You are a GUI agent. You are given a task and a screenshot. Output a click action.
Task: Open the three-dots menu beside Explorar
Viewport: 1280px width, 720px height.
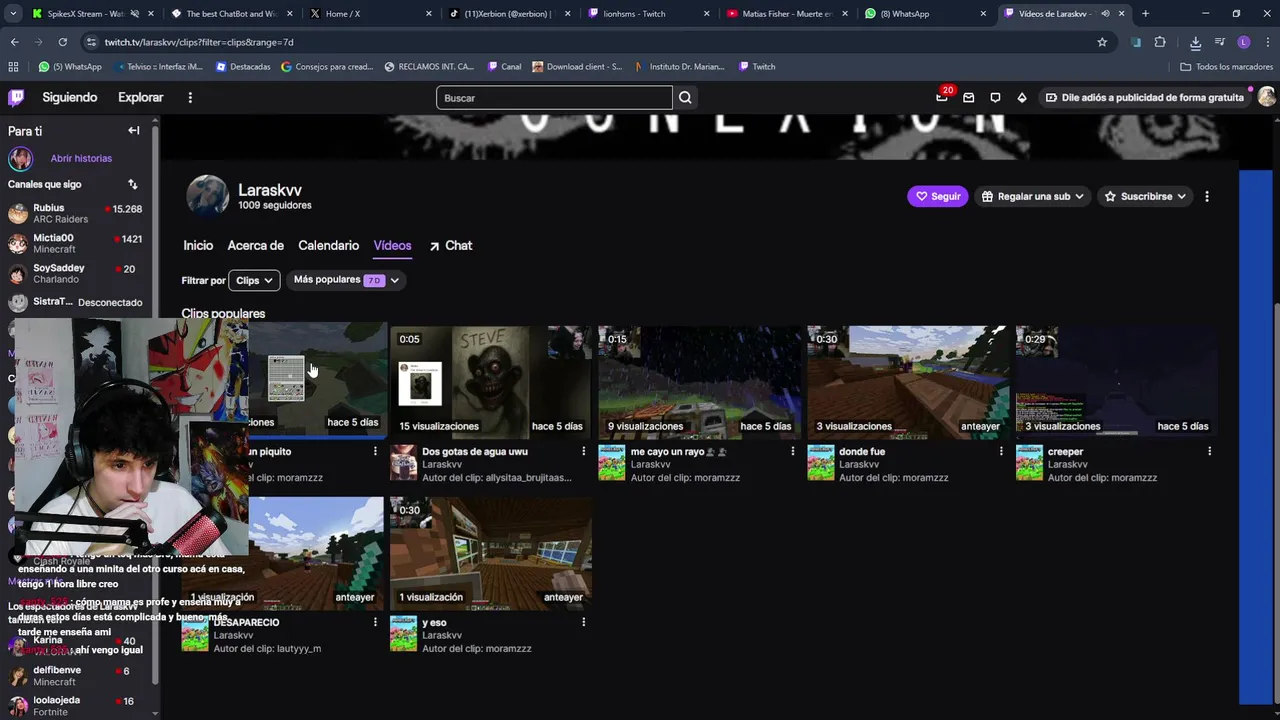click(x=190, y=97)
